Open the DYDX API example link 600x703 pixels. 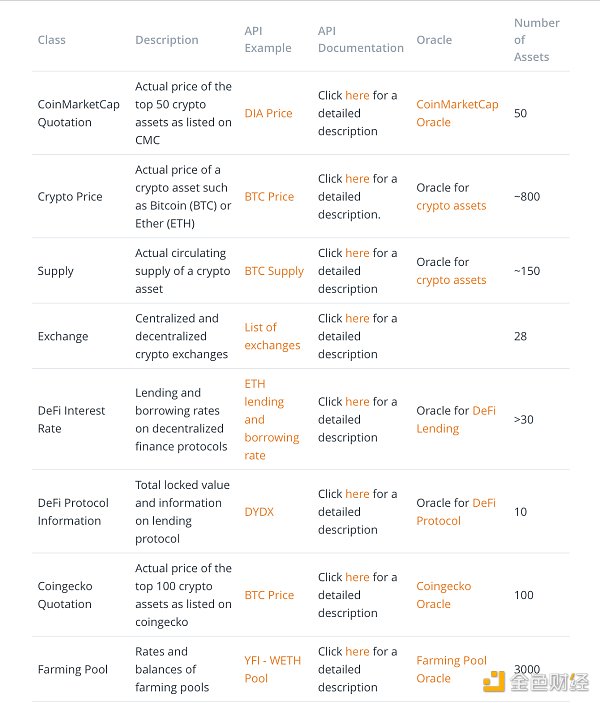[x=259, y=511]
